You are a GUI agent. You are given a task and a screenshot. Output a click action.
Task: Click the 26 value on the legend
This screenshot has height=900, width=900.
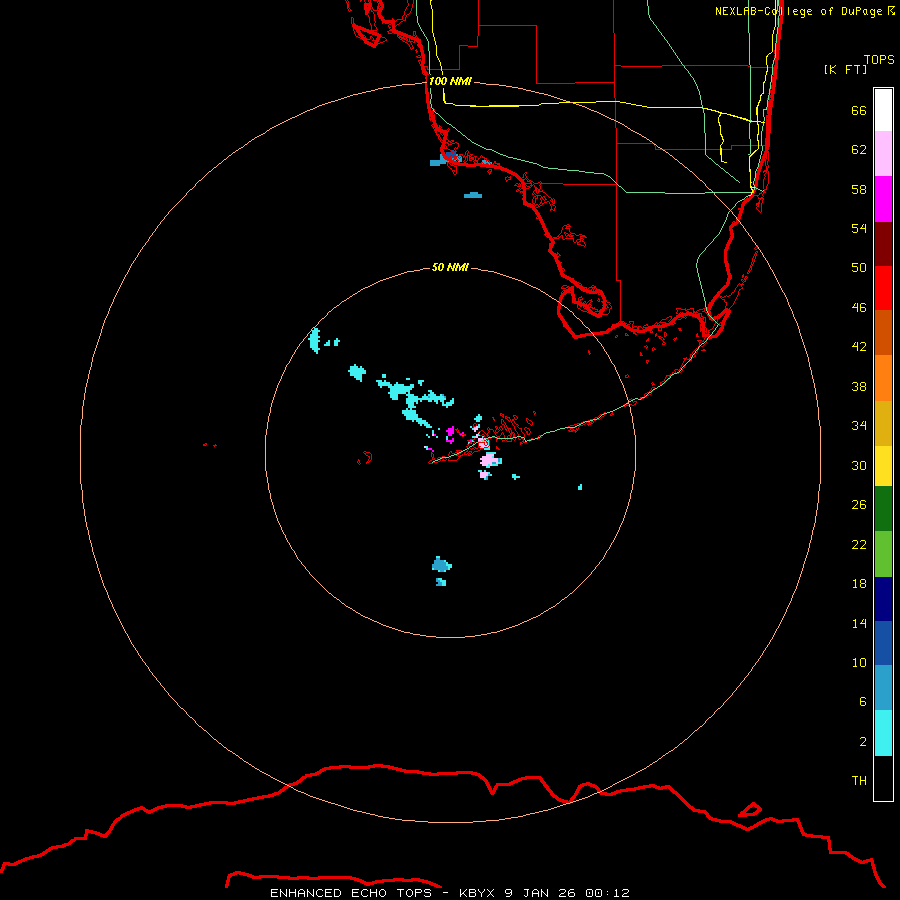pos(859,505)
